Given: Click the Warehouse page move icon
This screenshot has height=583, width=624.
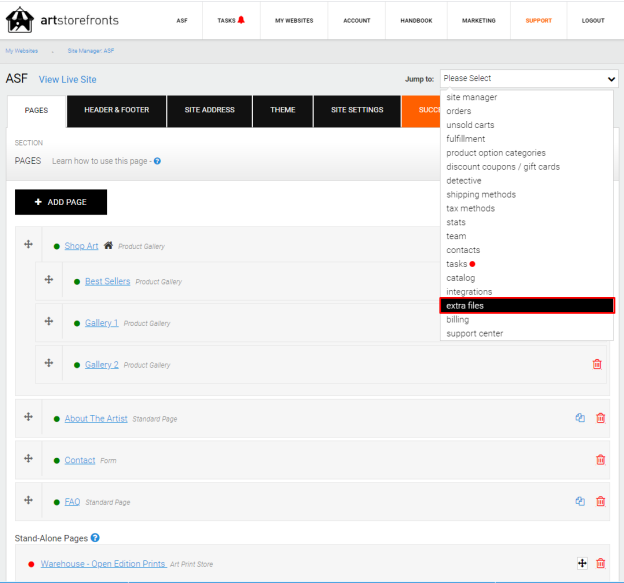Looking at the screenshot, I should click(582, 563).
